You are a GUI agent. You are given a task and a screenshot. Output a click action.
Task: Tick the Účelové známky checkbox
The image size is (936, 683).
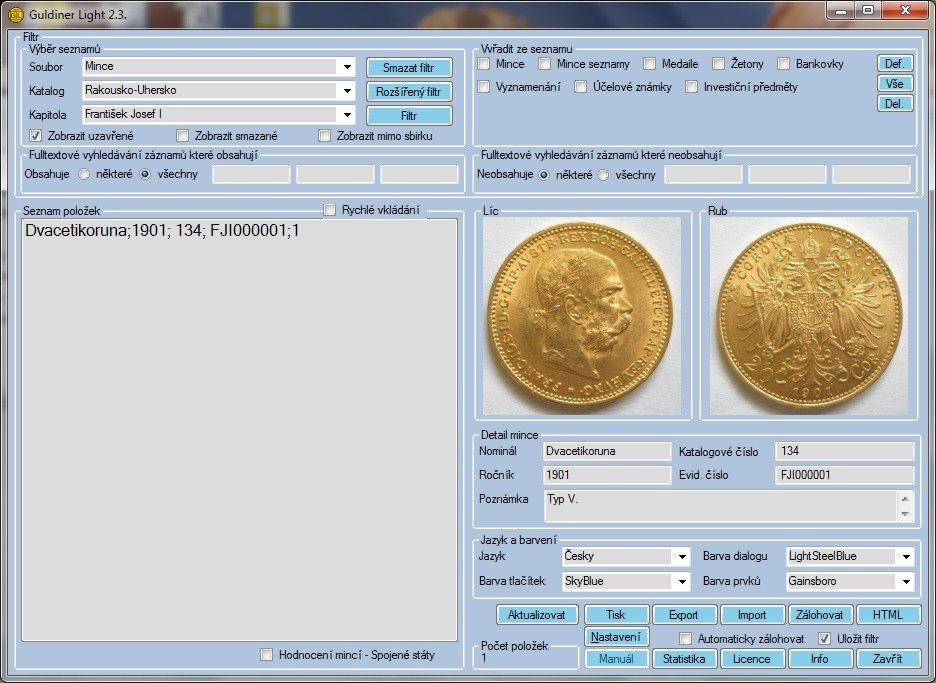pos(580,87)
